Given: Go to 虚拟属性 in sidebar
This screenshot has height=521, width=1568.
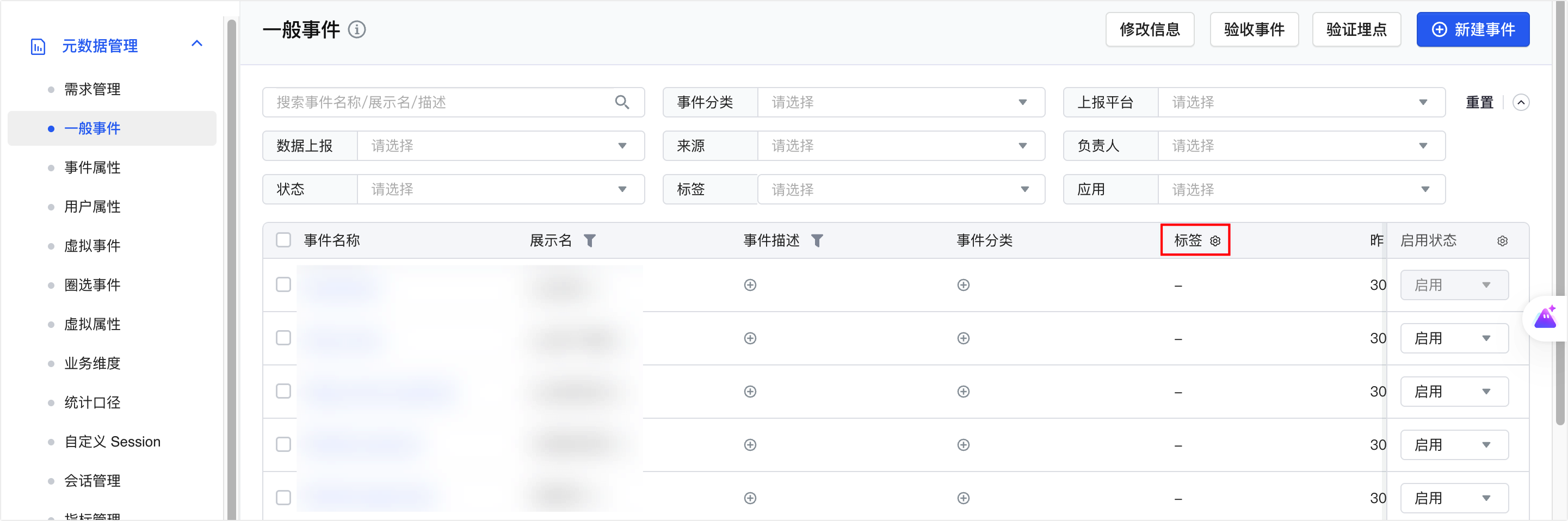Looking at the screenshot, I should (x=92, y=325).
